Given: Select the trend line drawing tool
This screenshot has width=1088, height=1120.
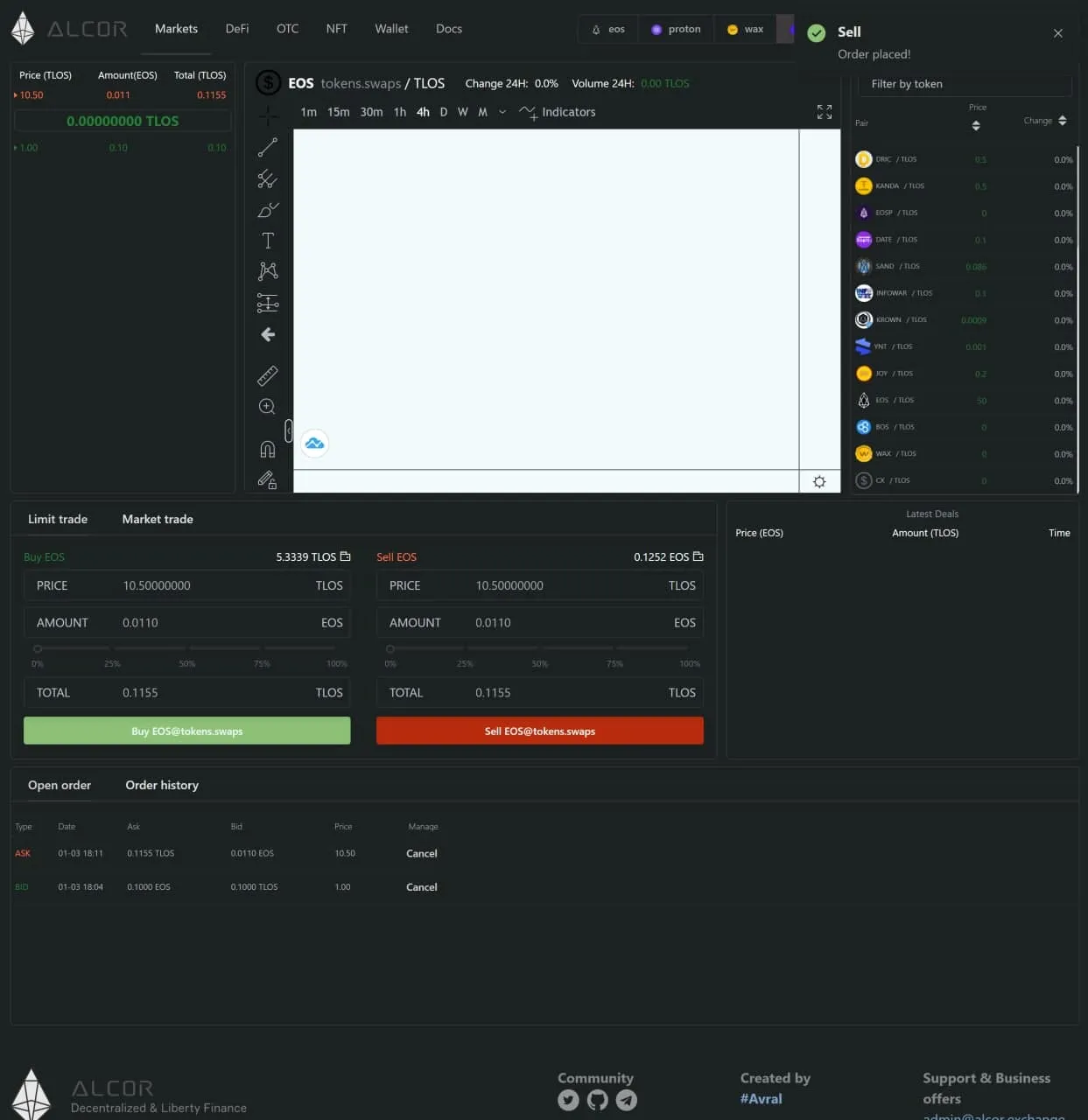Looking at the screenshot, I should pos(268,147).
